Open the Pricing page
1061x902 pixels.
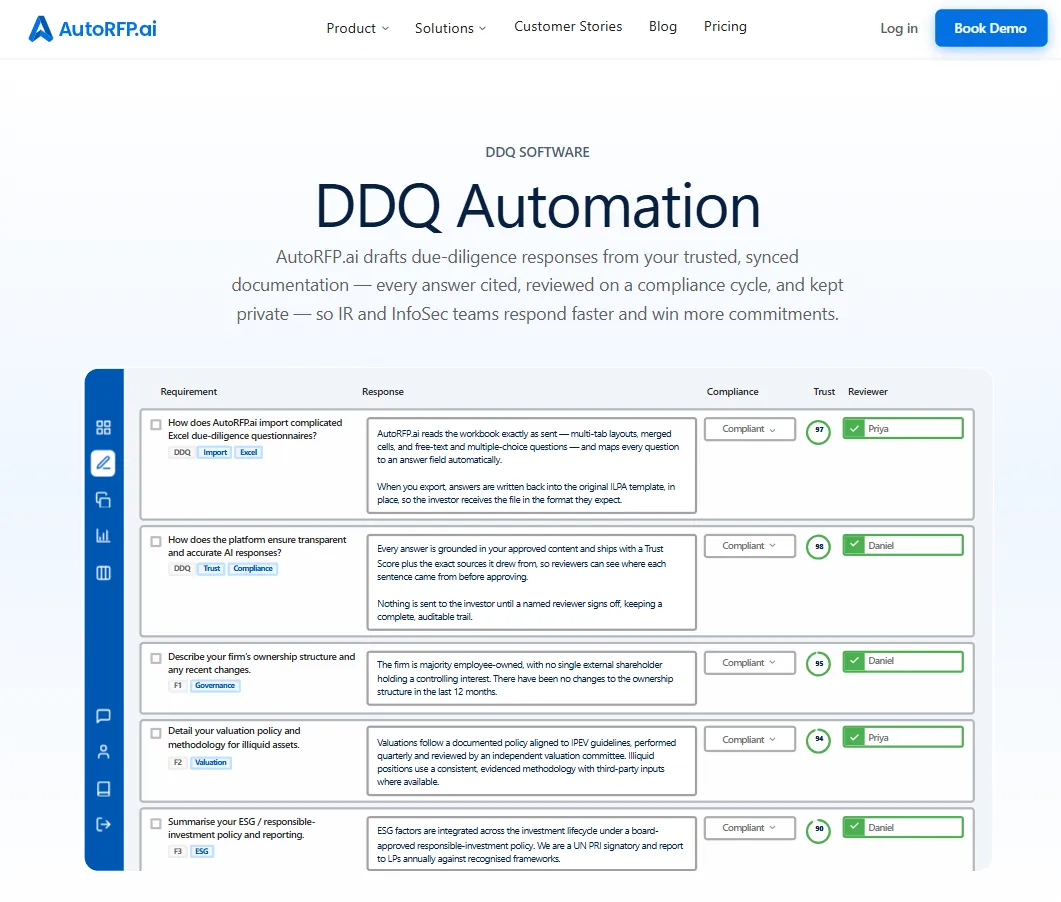[x=725, y=26]
